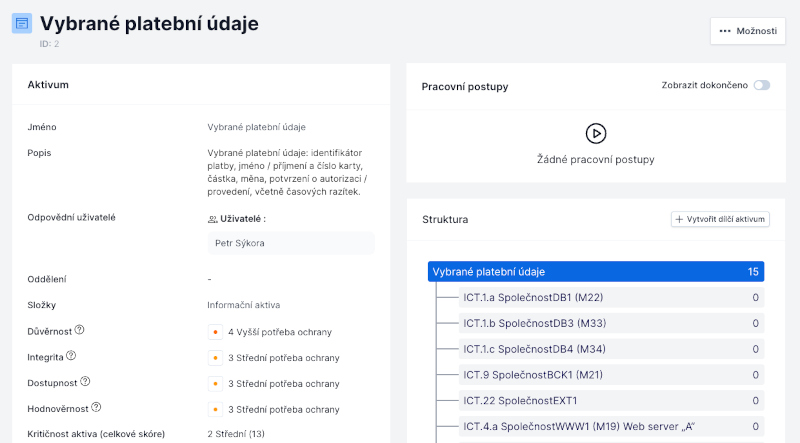
Task: Click the users icon beside Uživatelé
Action: coord(212,219)
